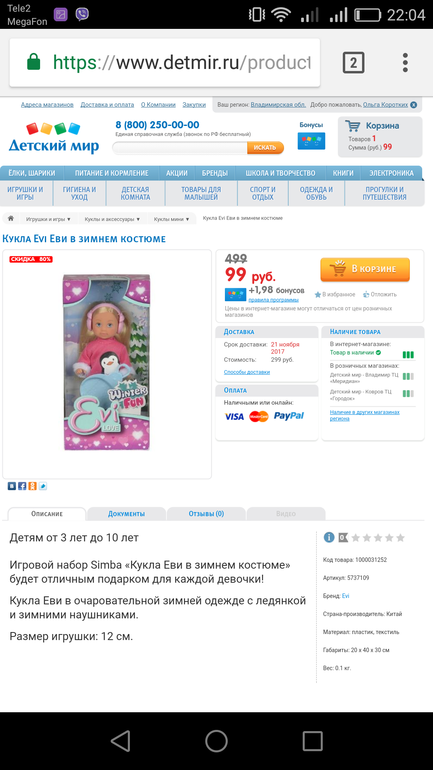
Task: Expand the Игрушки и игры breadcrumb dropdown
Action: pyautogui.click(x=48, y=219)
